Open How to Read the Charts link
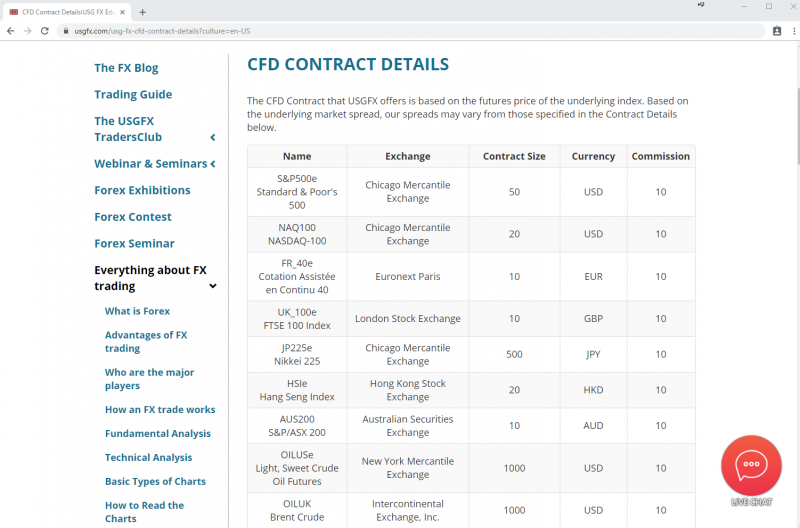The image size is (800, 528). tap(144, 512)
